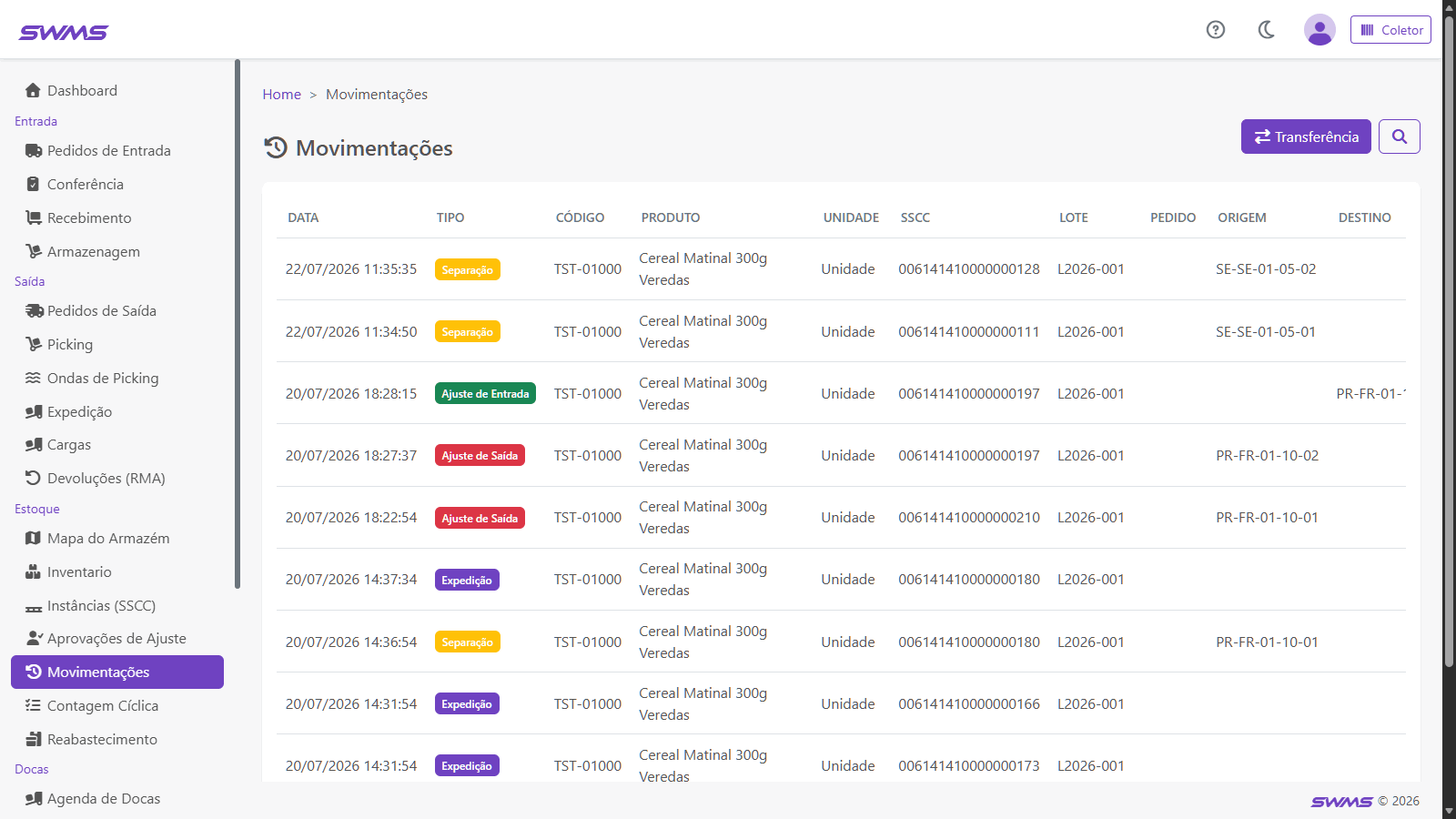Click the Conferência clipboard icon
Viewport: 1456px width, 819px height.
click(x=33, y=184)
